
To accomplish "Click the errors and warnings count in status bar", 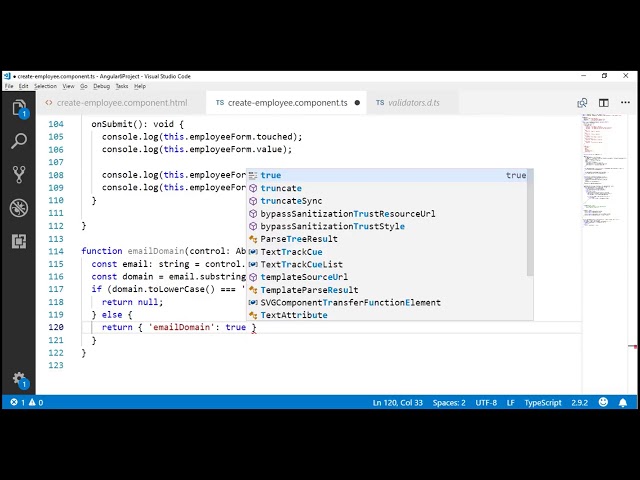I will point(27,402).
